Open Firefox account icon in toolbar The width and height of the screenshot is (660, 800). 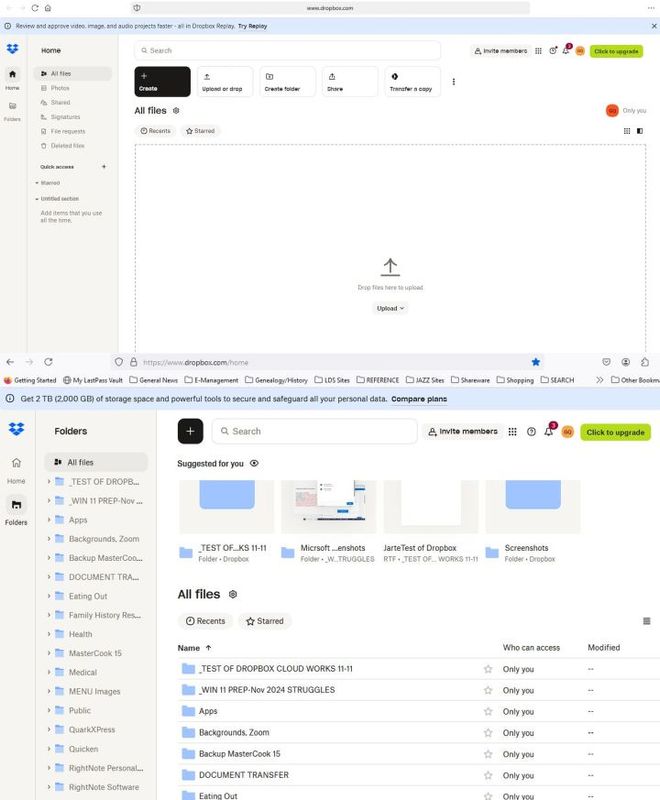tap(625, 362)
